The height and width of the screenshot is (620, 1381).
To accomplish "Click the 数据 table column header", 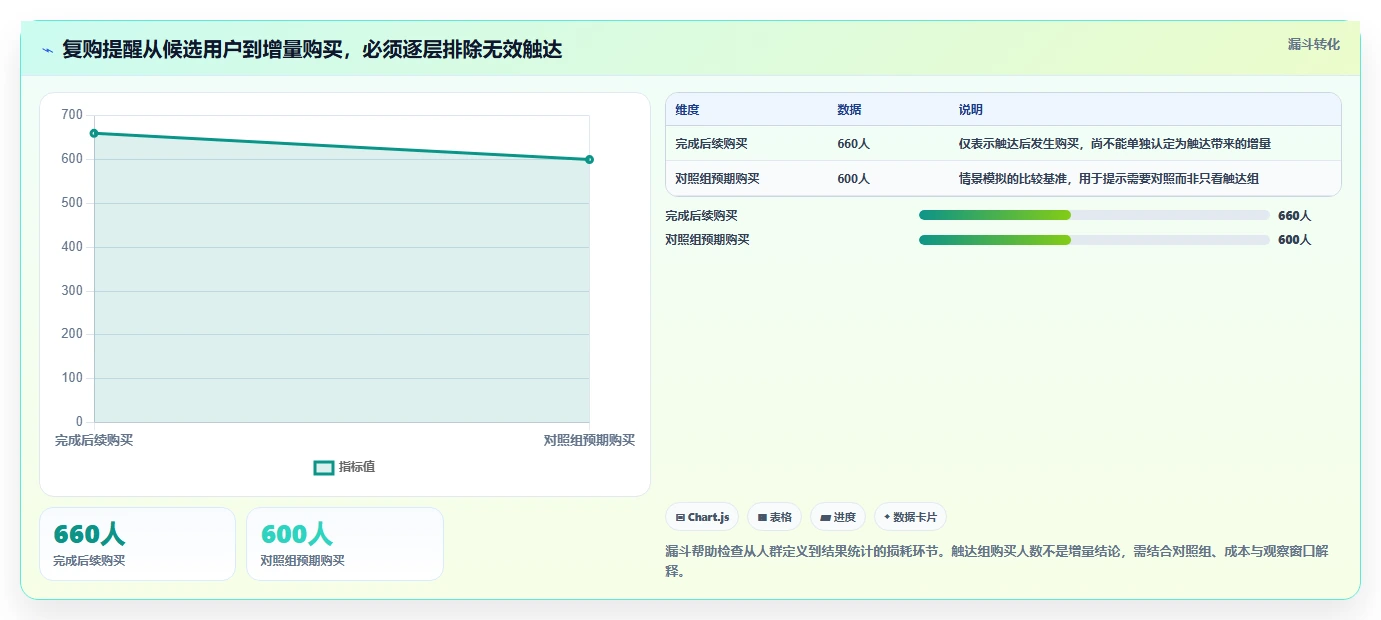I will point(849,110).
